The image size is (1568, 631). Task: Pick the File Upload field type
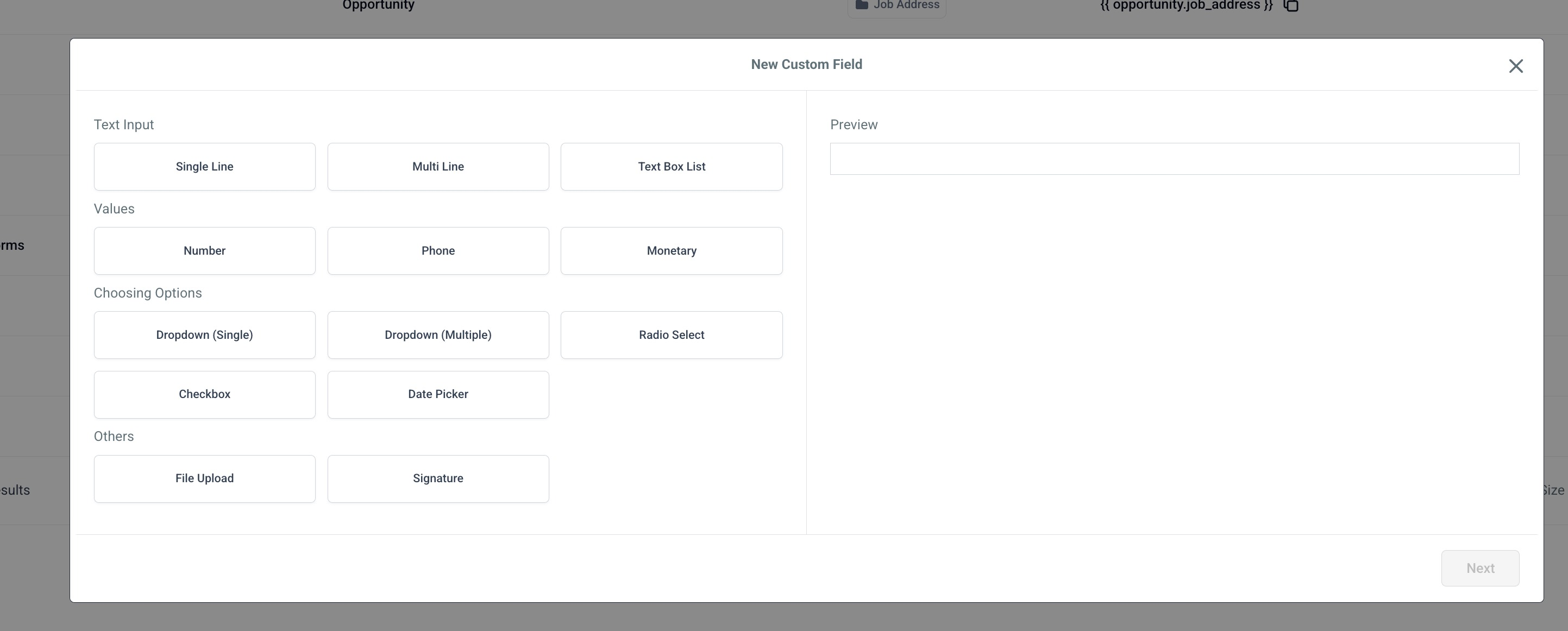204,478
